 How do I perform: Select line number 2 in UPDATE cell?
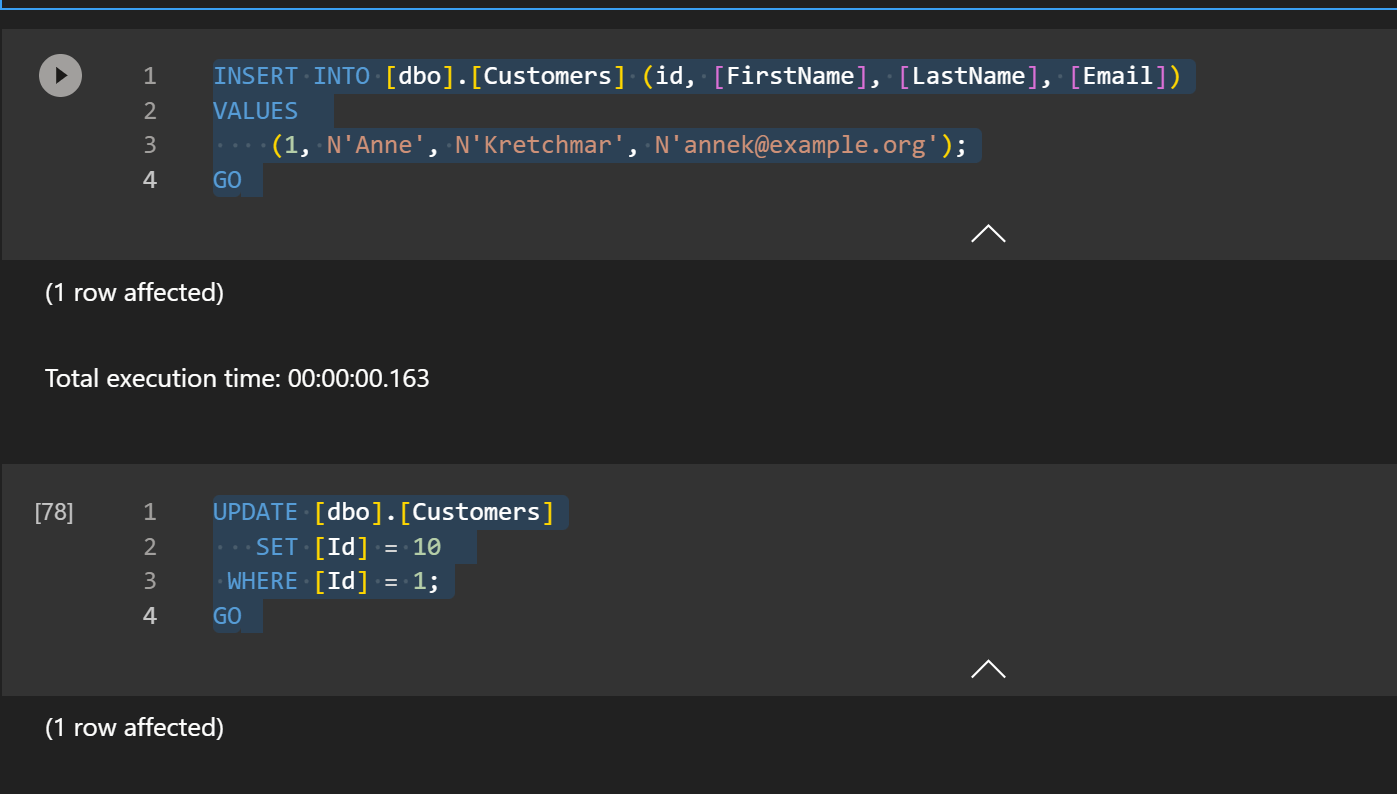[x=150, y=547]
